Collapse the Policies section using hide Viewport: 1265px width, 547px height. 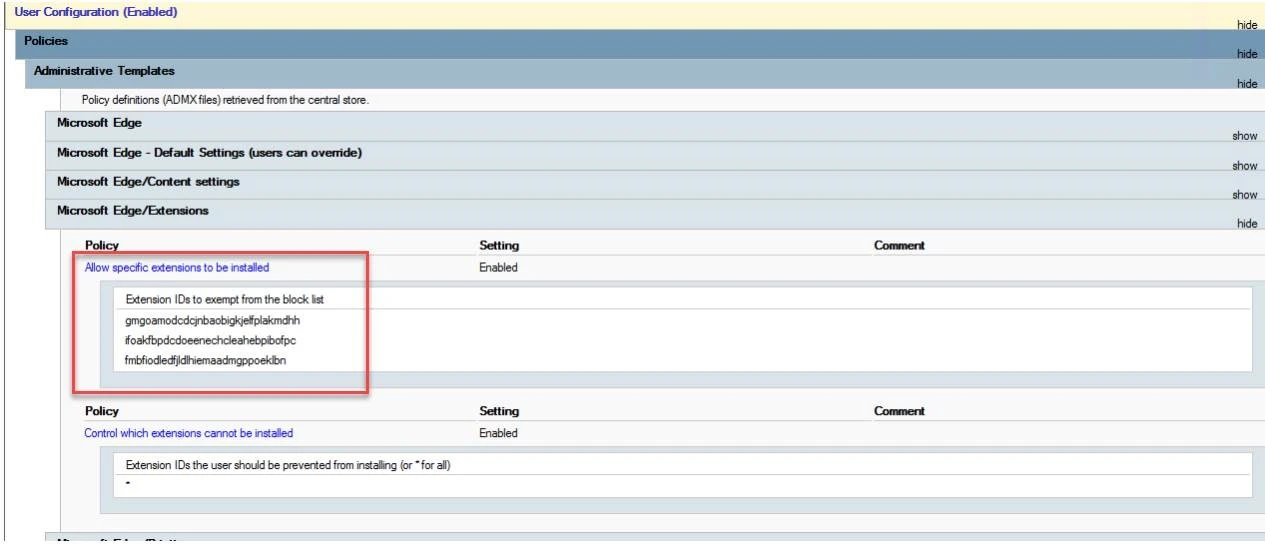coord(1246,54)
